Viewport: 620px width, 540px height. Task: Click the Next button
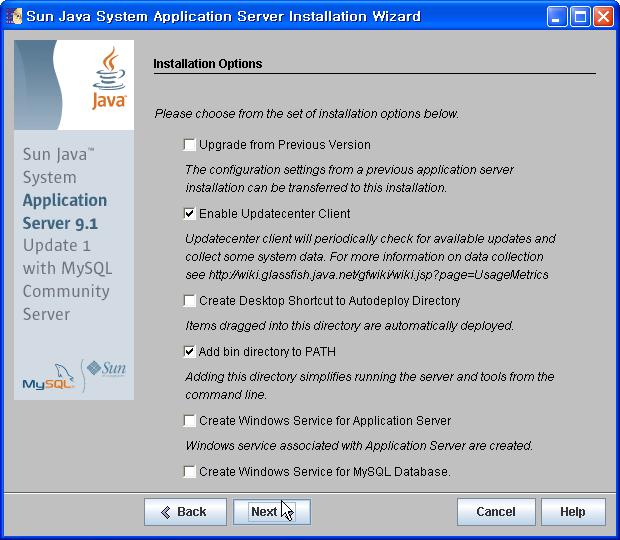(x=272, y=512)
